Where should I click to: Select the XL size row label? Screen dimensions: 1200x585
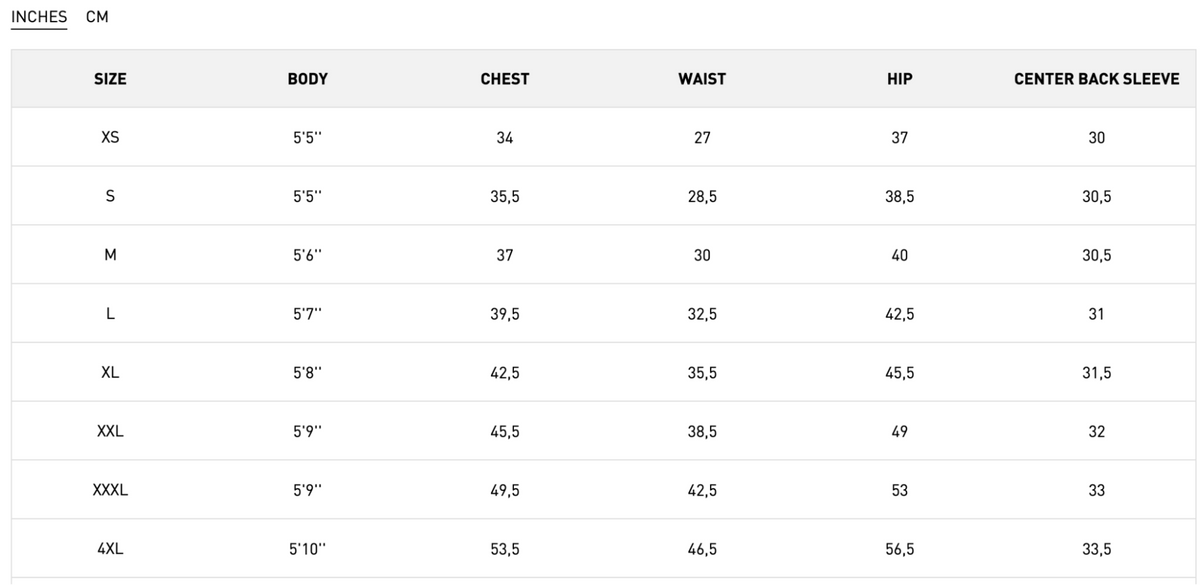pyautogui.click(x=110, y=373)
